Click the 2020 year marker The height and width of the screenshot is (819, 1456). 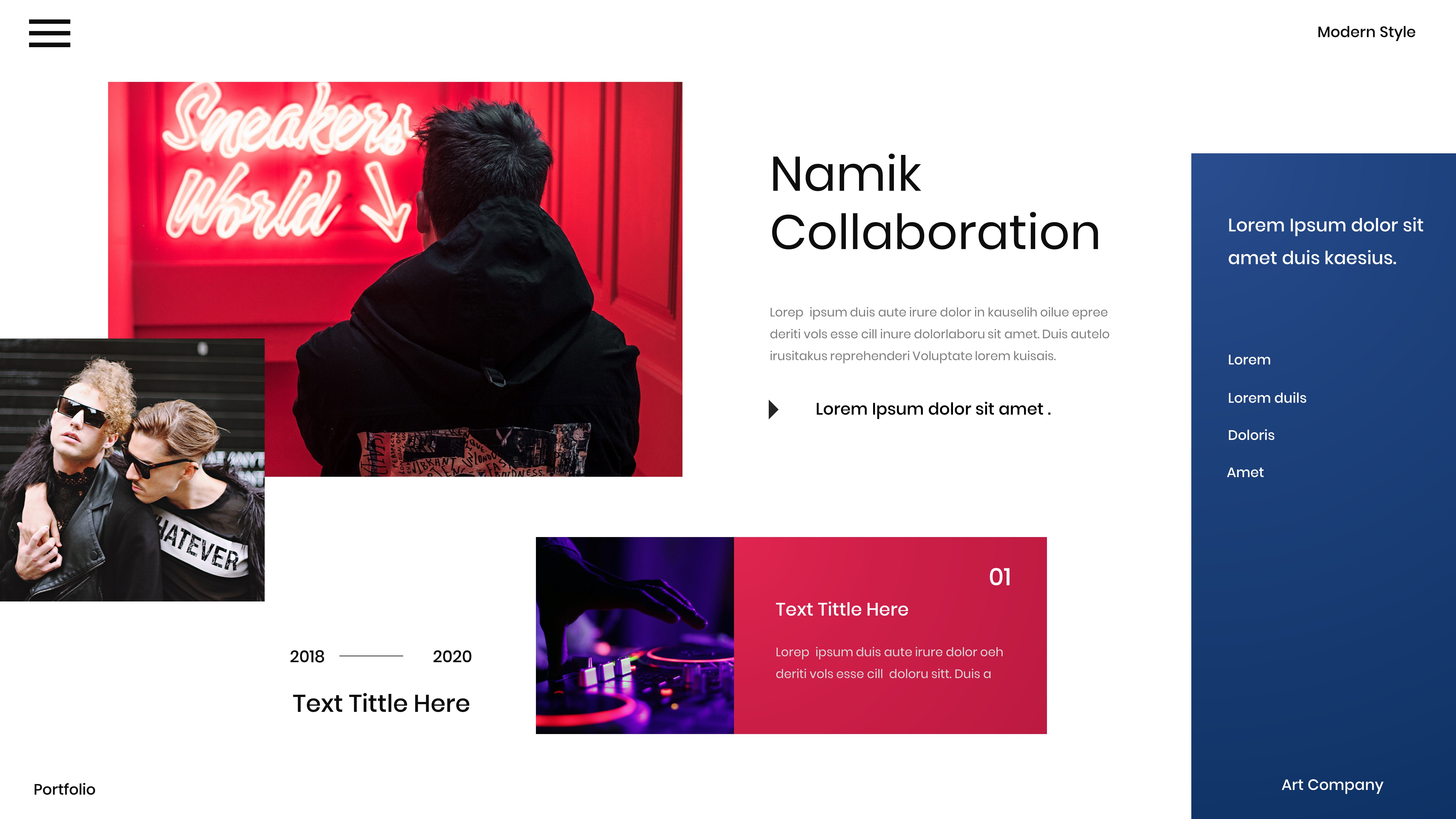(x=452, y=656)
